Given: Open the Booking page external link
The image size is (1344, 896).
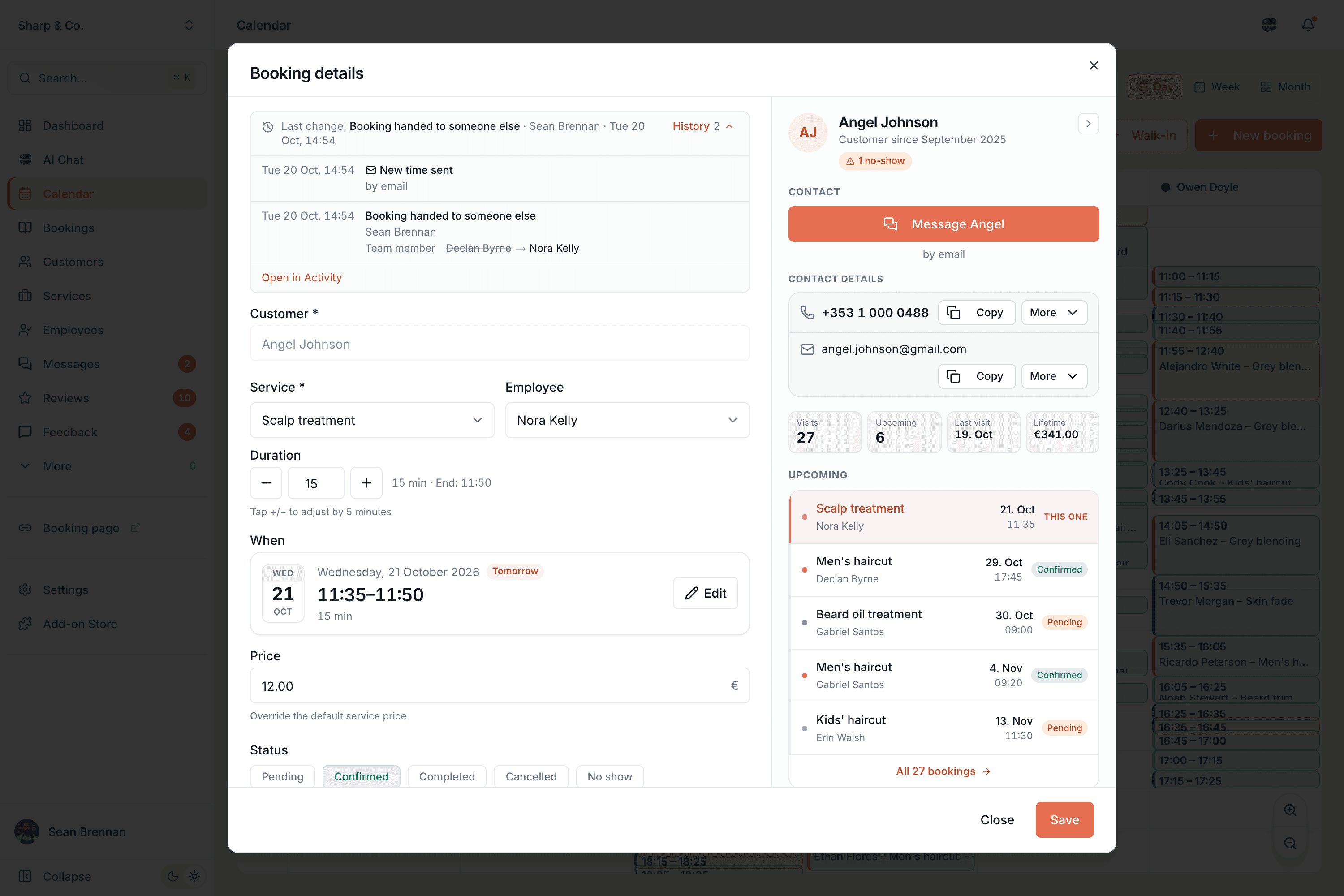Looking at the screenshot, I should pyautogui.click(x=108, y=528).
